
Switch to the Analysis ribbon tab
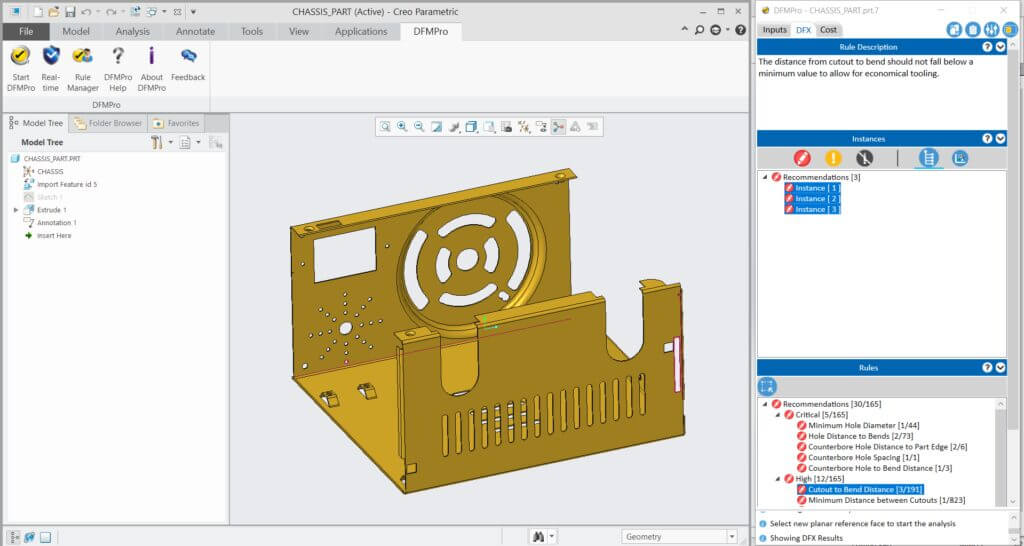point(133,31)
